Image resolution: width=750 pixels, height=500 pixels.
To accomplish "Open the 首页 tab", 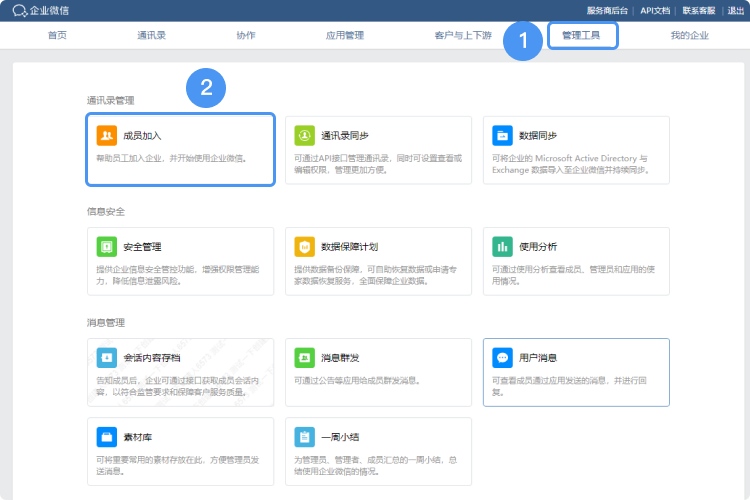I will (x=57, y=35).
